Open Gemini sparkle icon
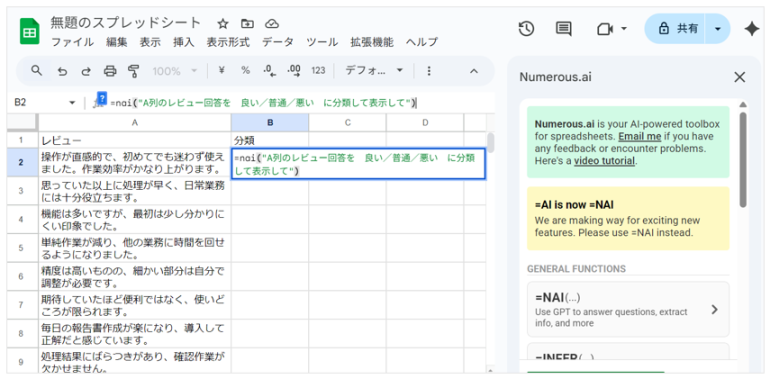Screen dimensions: 770x379 click(x=751, y=29)
